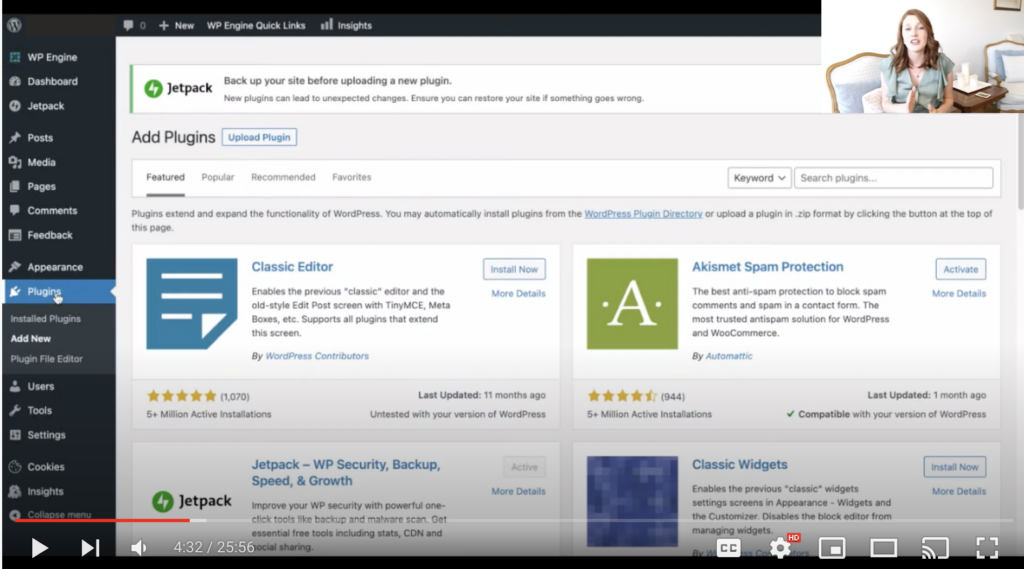Install Classic Widgets plugin now

coord(955,467)
